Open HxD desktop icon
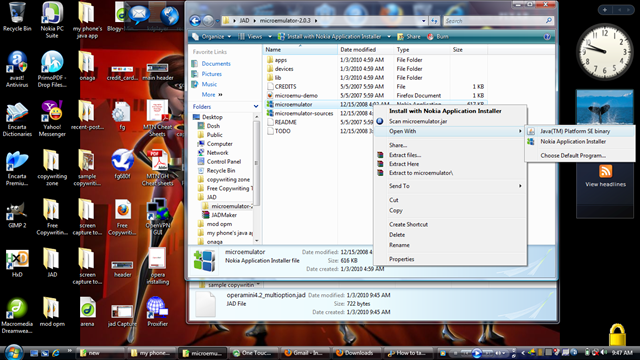The height and width of the screenshot is (360, 640). 17,263
